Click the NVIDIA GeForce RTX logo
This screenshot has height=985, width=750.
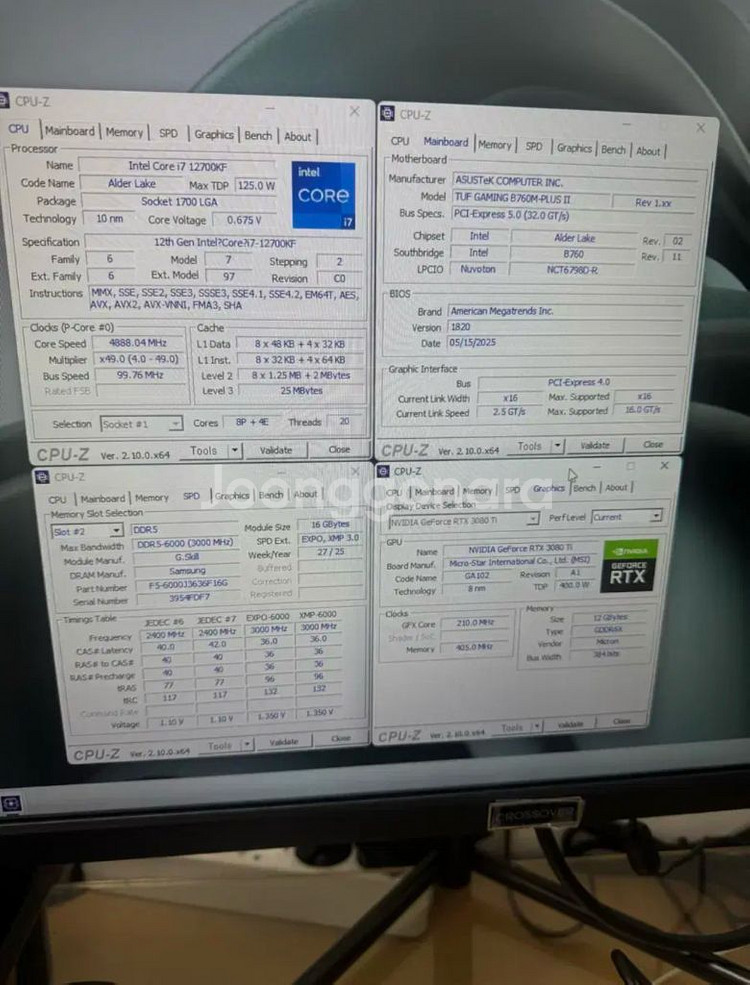pos(629,567)
